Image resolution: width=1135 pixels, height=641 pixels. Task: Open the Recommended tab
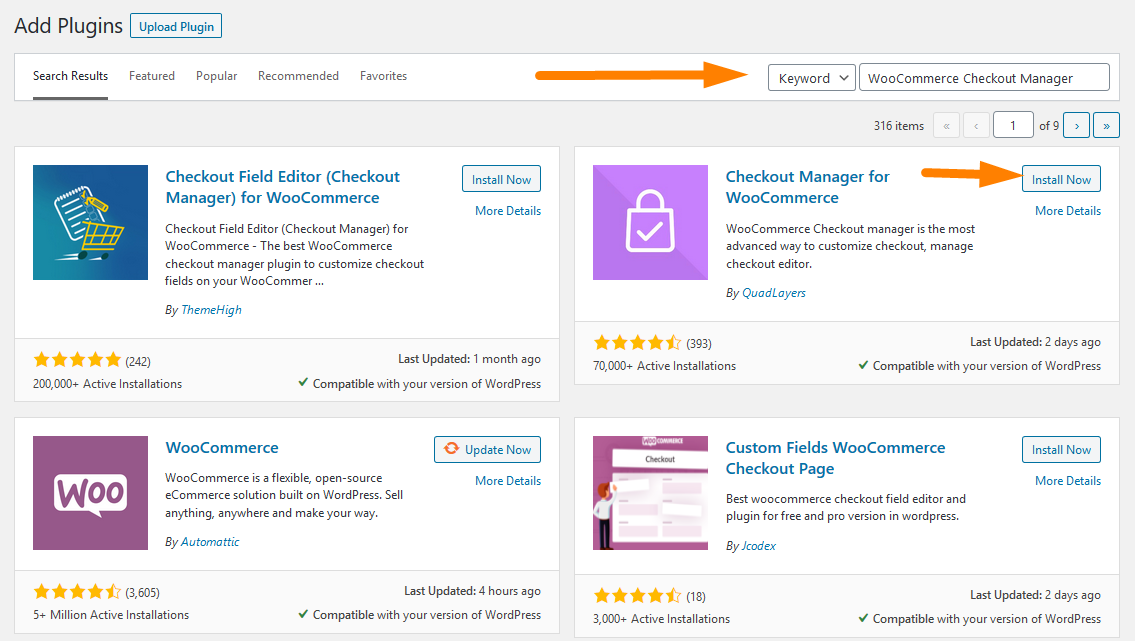click(298, 76)
